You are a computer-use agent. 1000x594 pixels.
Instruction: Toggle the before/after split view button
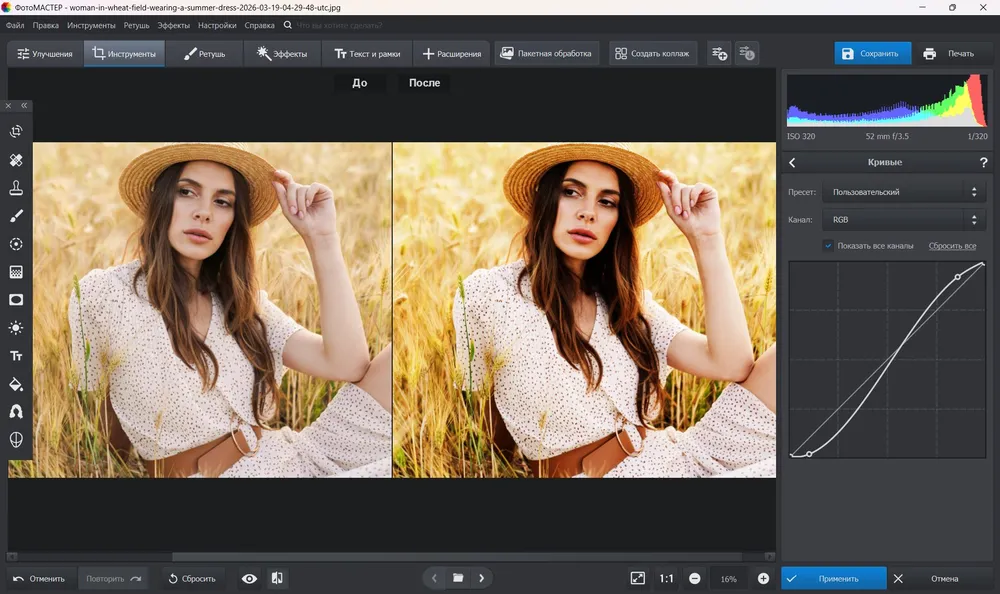click(x=277, y=579)
